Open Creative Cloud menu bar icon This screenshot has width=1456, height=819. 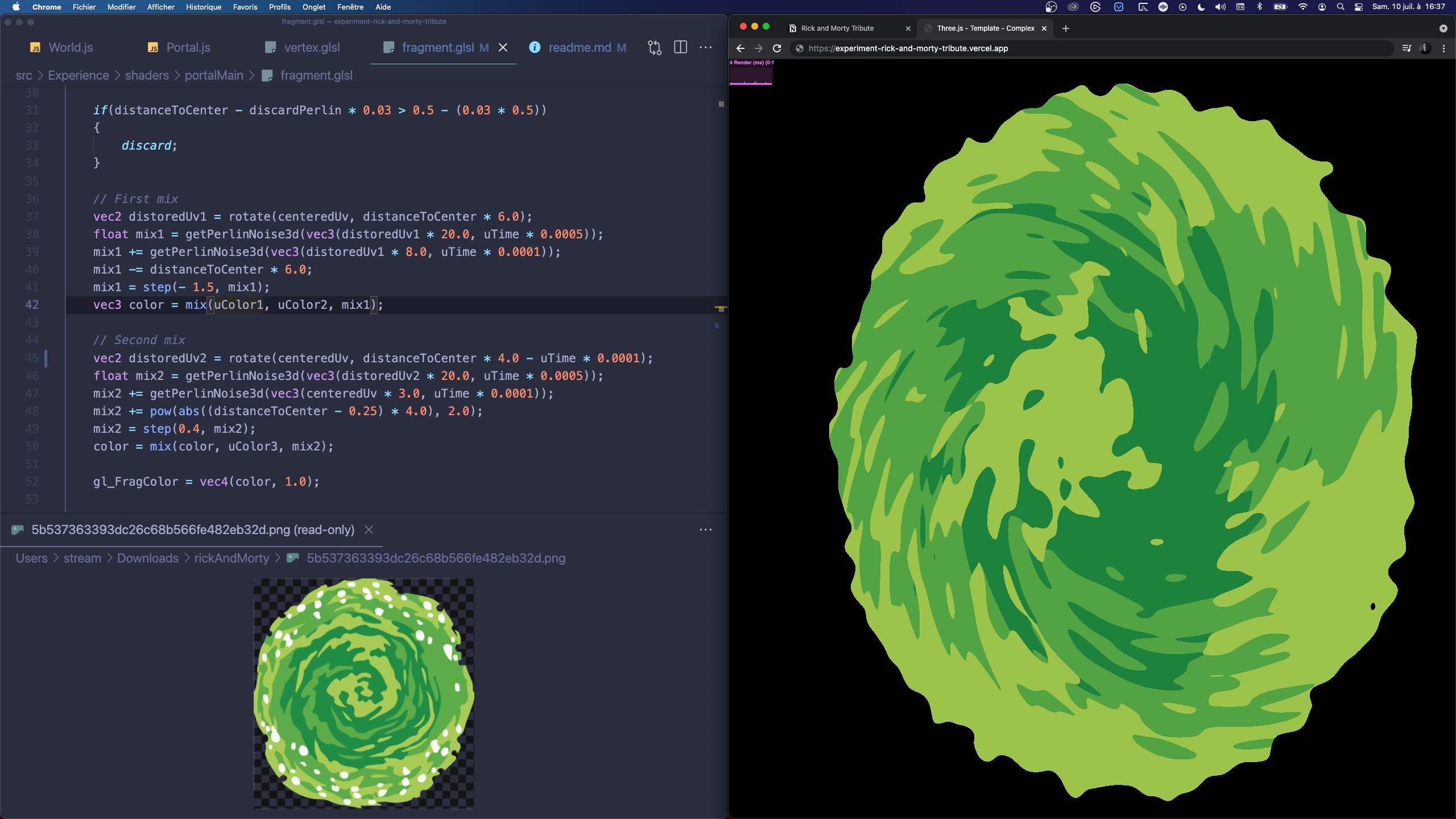(1073, 7)
